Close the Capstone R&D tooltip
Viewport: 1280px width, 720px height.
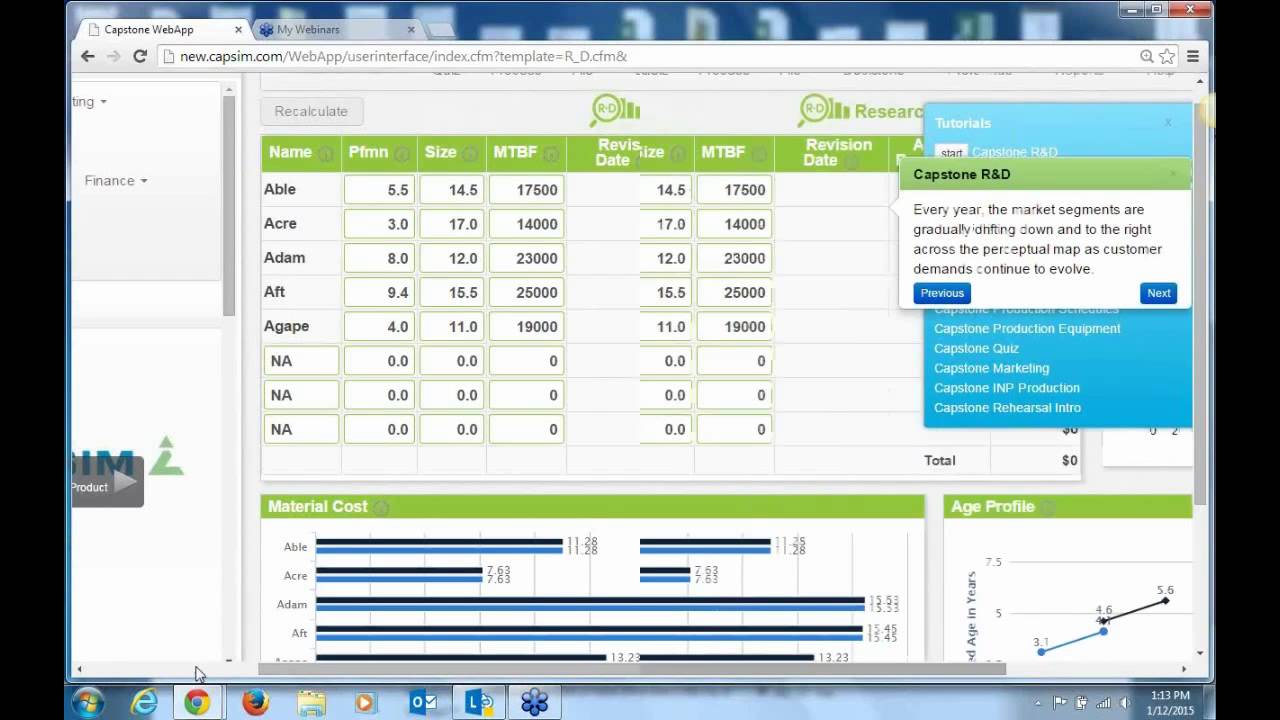[x=1173, y=174]
